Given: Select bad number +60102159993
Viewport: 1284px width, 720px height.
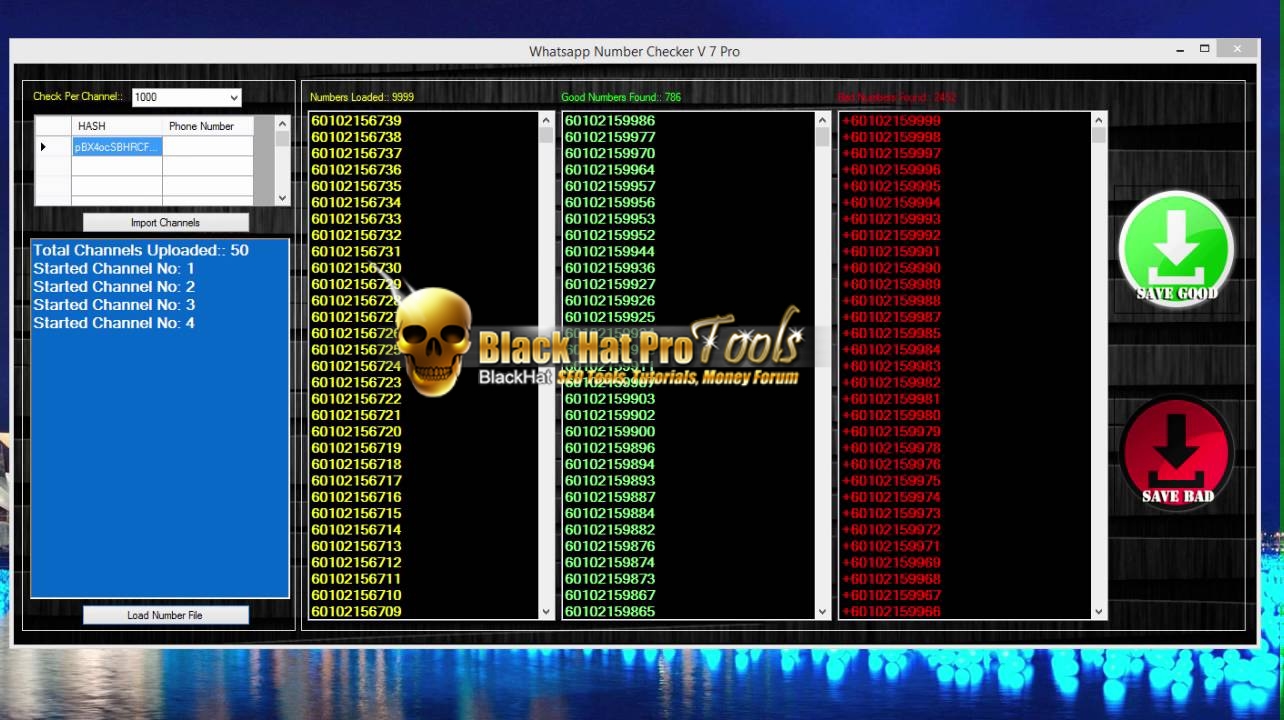Looking at the screenshot, I should 891,219.
